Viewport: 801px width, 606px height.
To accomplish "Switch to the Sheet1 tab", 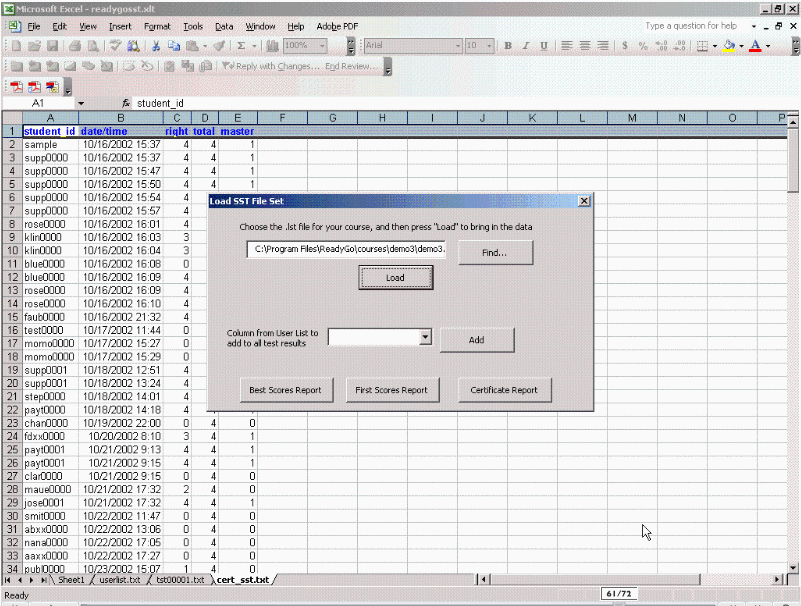I will coord(71,580).
